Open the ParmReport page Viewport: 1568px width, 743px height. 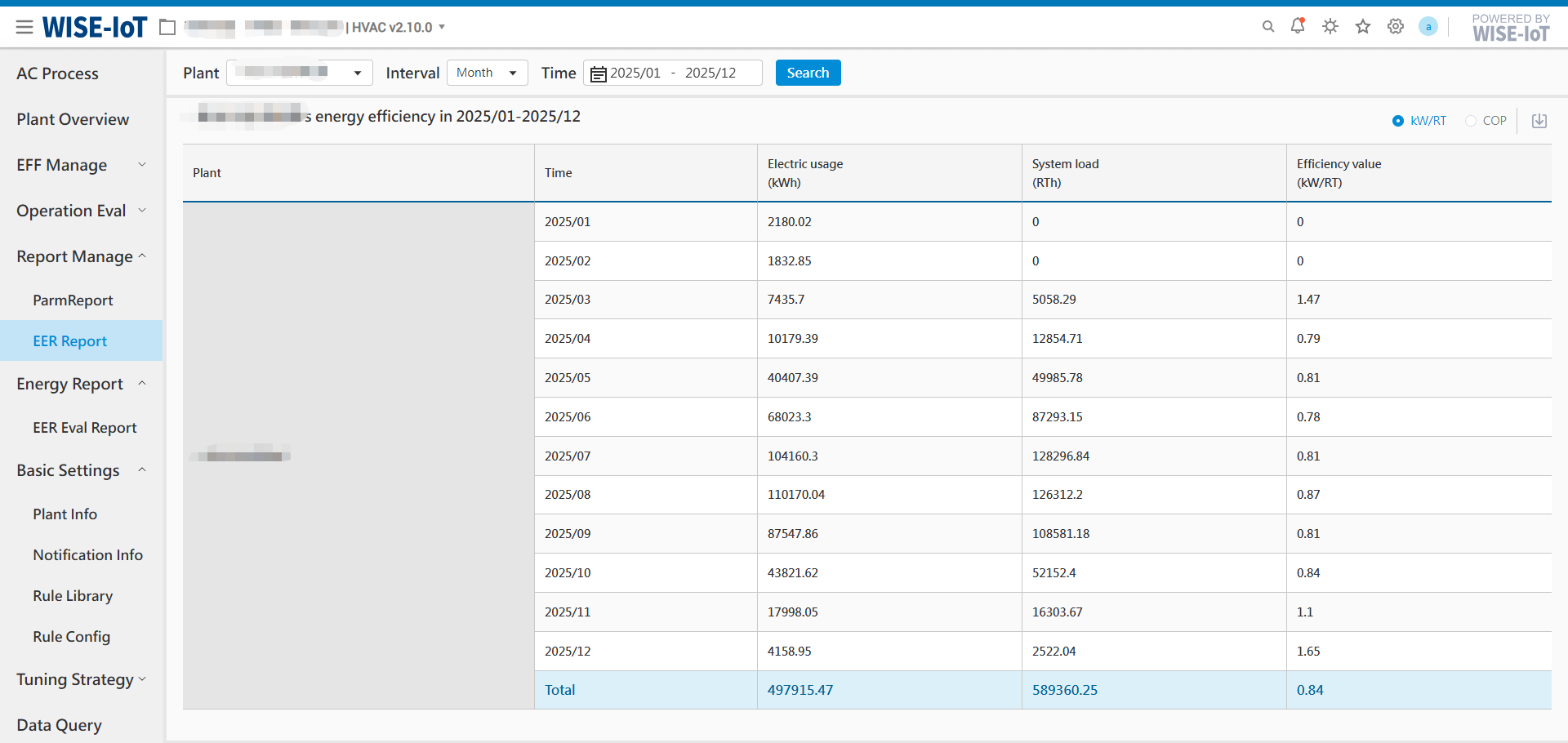point(73,300)
